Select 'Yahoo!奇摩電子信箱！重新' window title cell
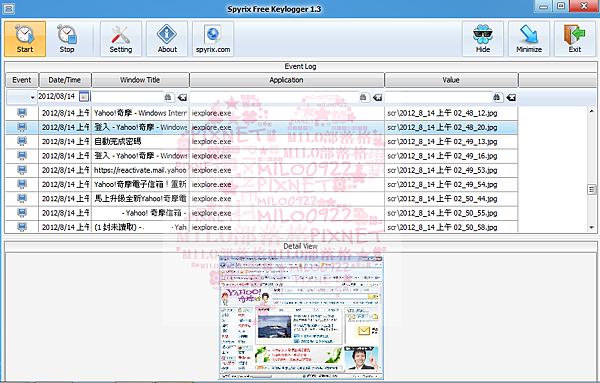This screenshot has height=383, width=600. [x=140, y=184]
